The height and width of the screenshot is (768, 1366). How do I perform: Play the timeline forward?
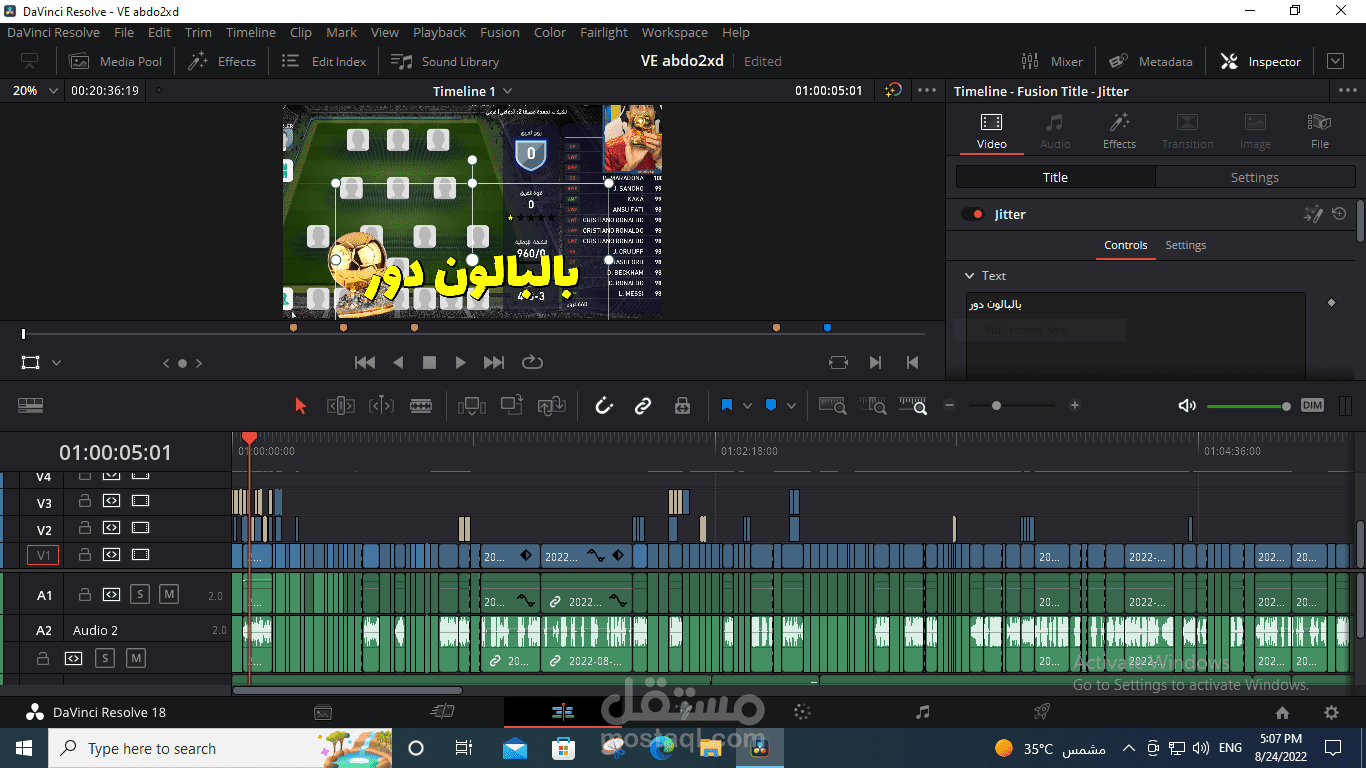tap(460, 362)
